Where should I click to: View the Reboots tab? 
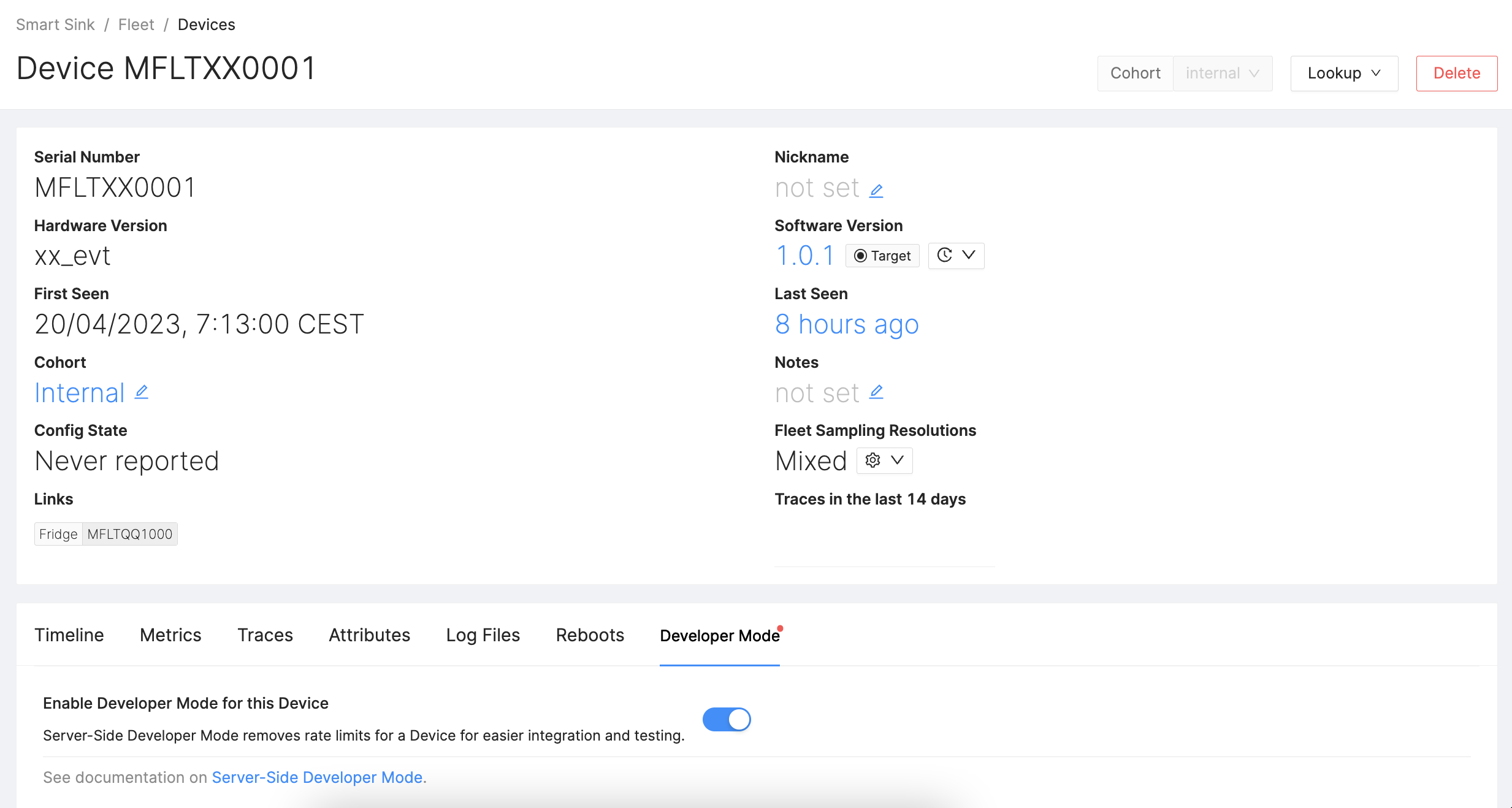[590, 635]
